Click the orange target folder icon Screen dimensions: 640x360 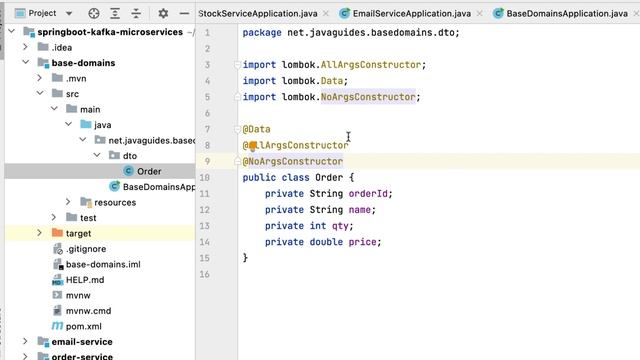pos(57,233)
